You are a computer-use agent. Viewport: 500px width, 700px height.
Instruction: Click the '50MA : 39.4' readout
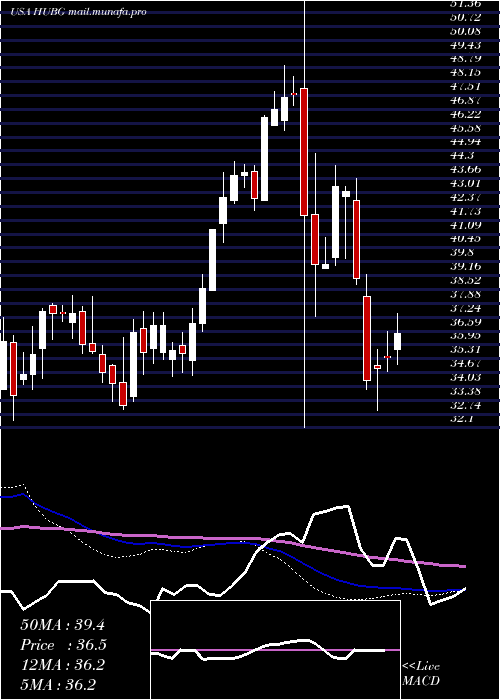tap(62, 625)
